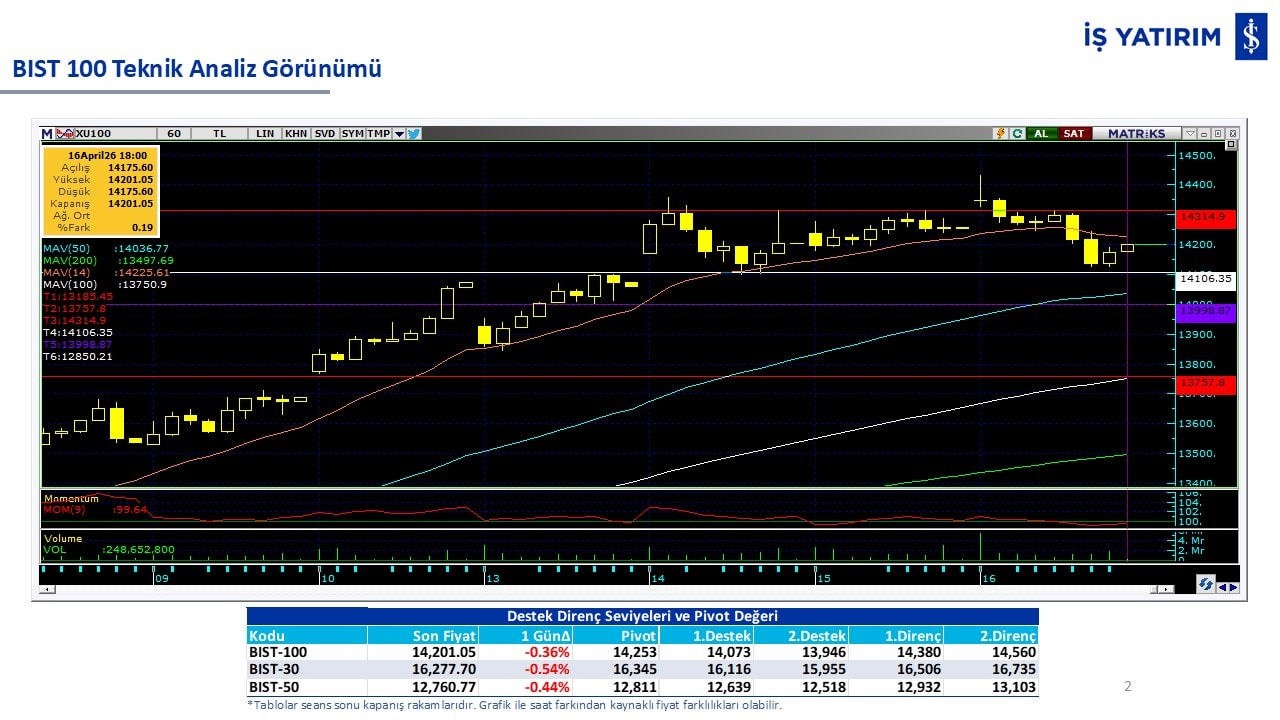Click the horizontal scrollbar under the chart
Image resolution: width=1280 pixels, height=720 pixels.
(600, 590)
